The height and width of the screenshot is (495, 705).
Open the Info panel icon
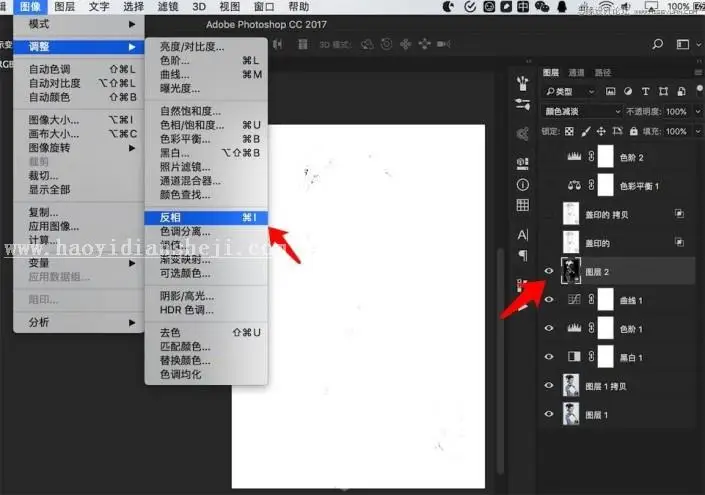[x=522, y=184]
